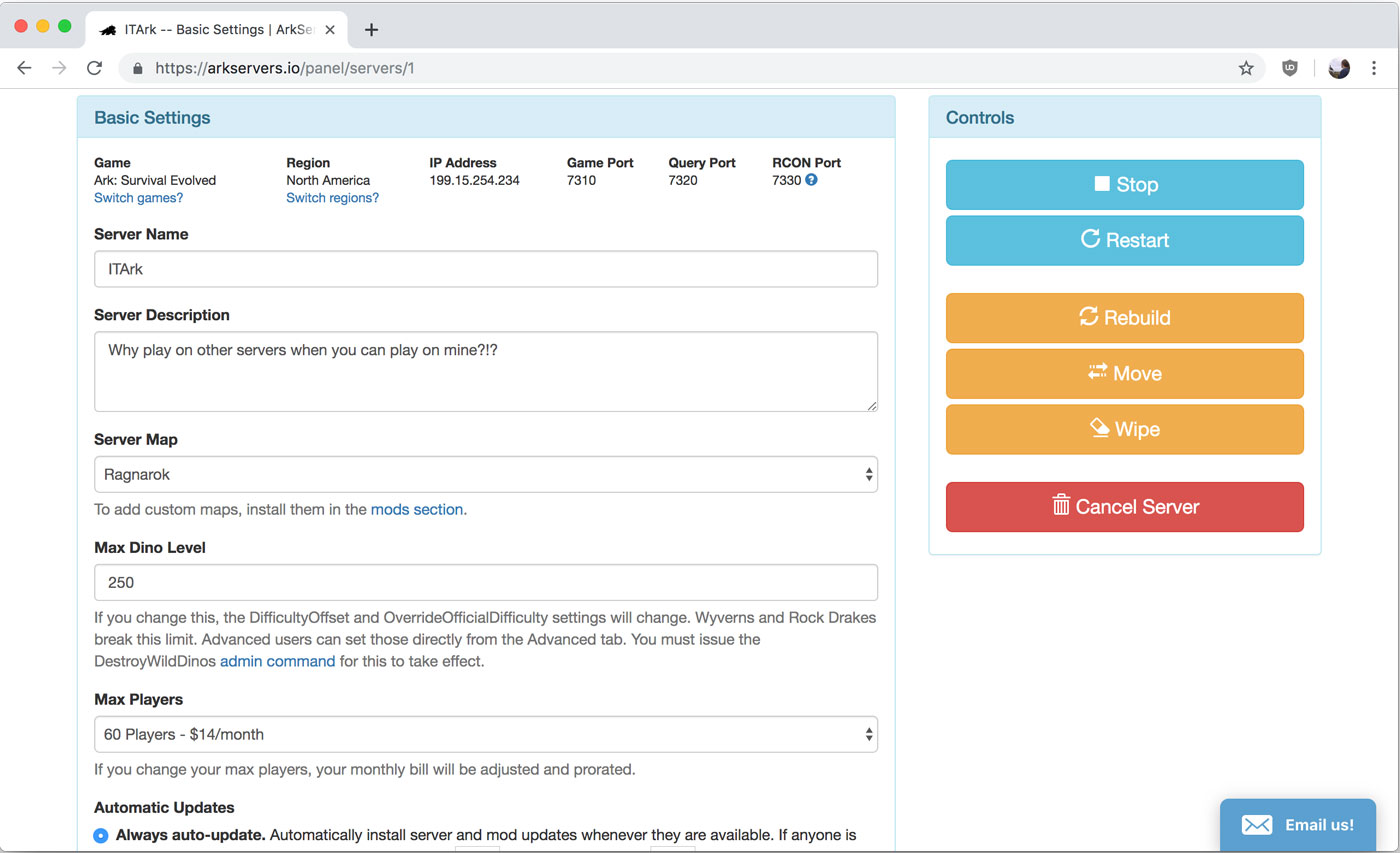Open the mods section link
This screenshot has width=1400, height=853.
(x=417, y=510)
